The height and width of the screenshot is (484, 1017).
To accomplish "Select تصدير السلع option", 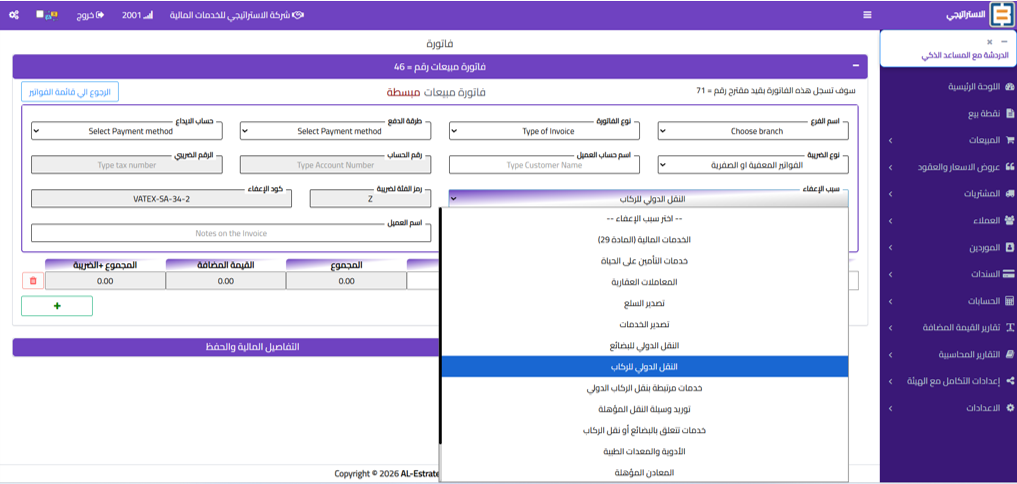I will click(x=644, y=303).
